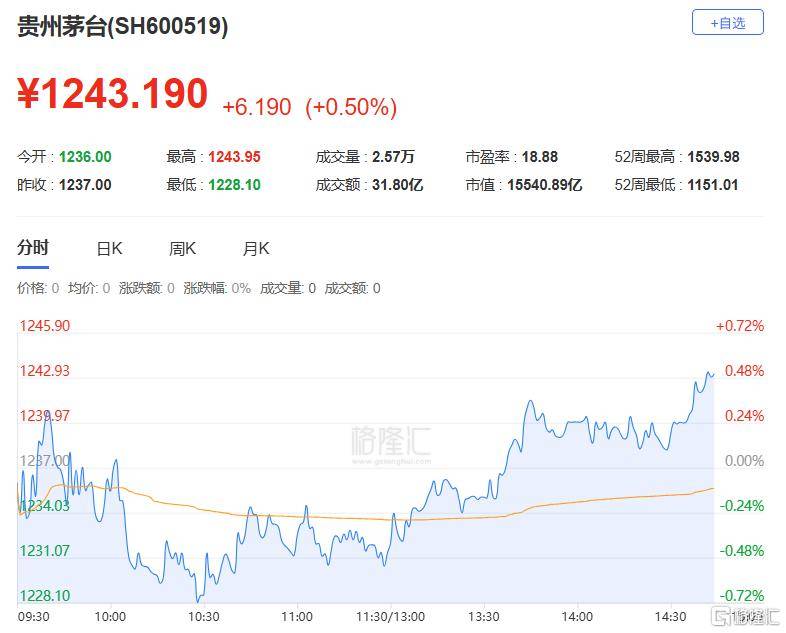786x633 pixels.
Task: Click the stock title 贵州茅台(SH600519)
Action: pos(122,26)
